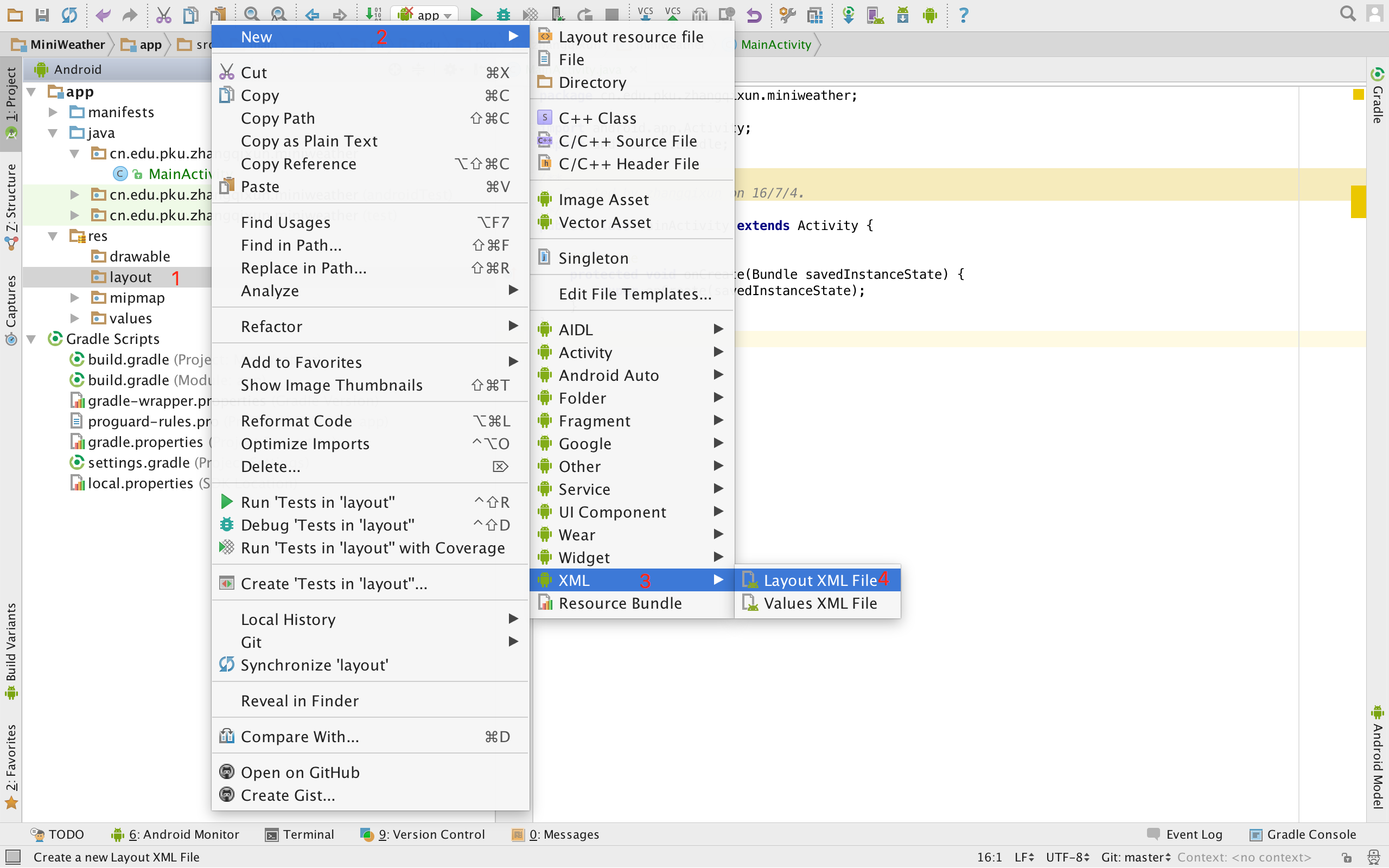Open the AVD Manager icon
The width and height of the screenshot is (1389, 868).
point(876,15)
